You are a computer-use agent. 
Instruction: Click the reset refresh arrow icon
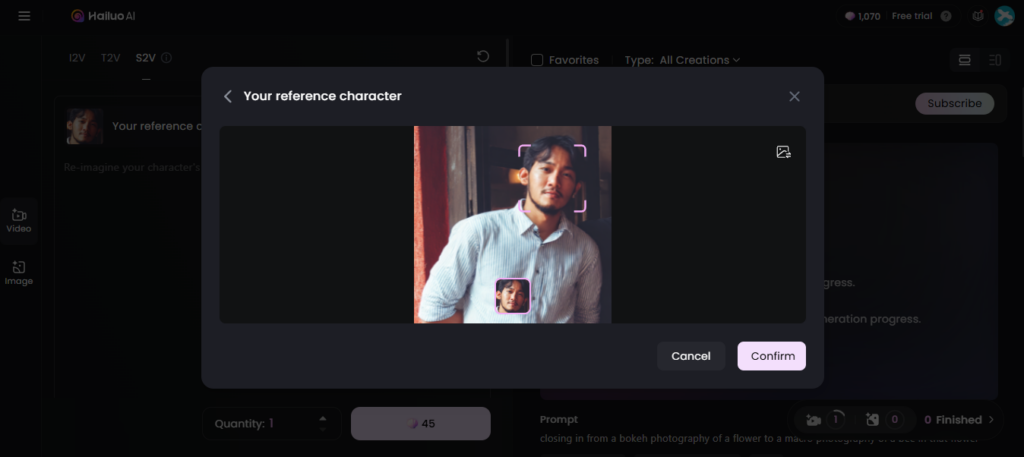[x=483, y=56]
